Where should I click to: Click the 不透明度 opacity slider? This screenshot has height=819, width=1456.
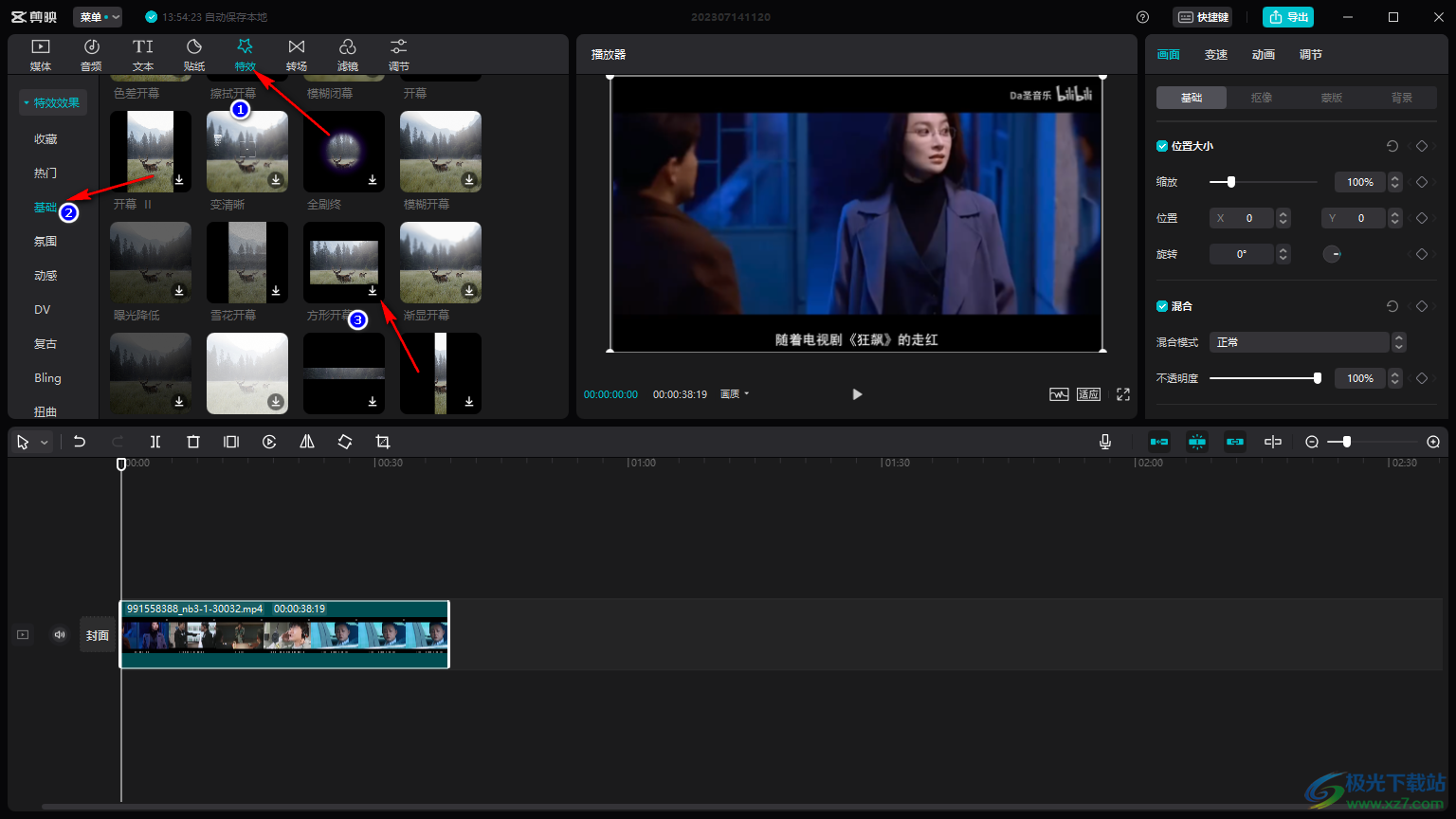coord(1265,378)
